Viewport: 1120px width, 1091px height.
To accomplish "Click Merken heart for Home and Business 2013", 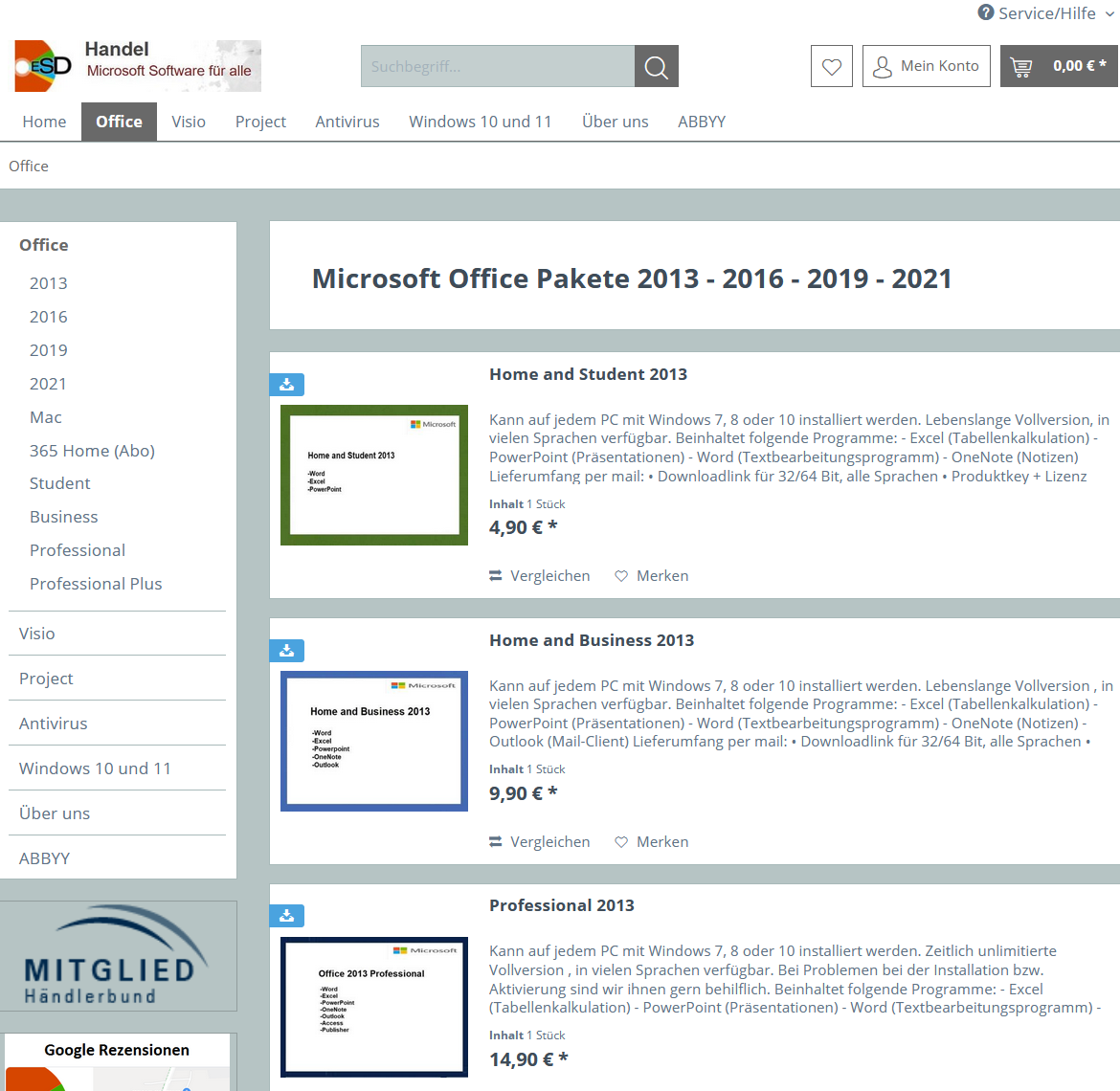I will 652,842.
